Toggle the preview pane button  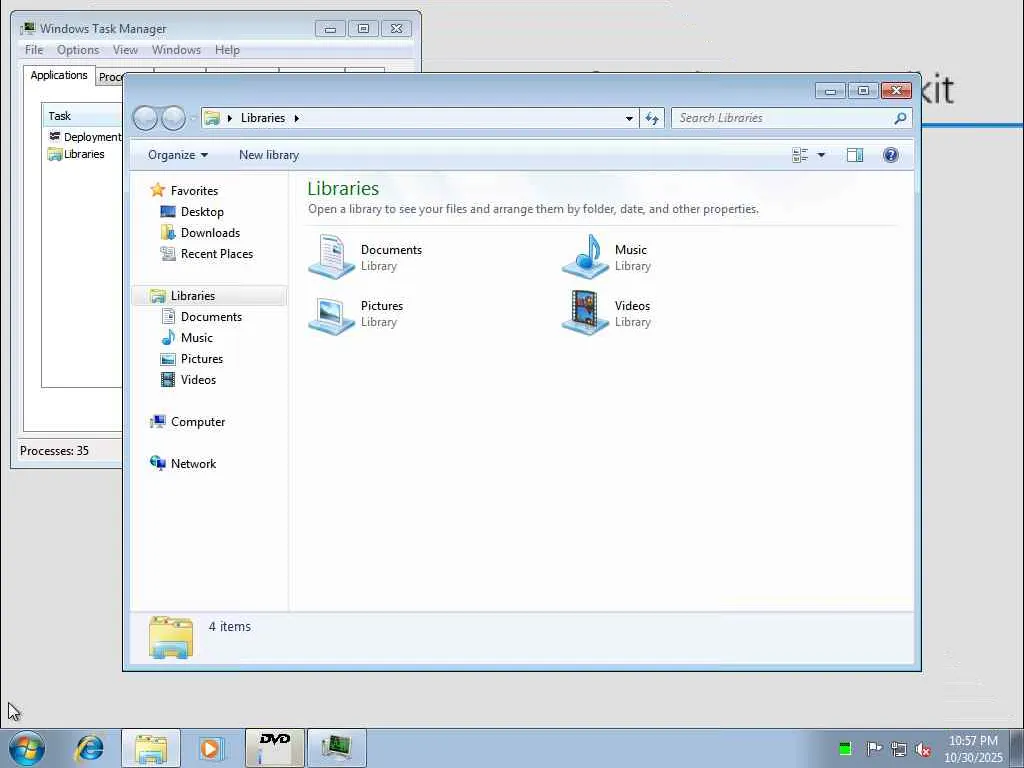point(854,155)
